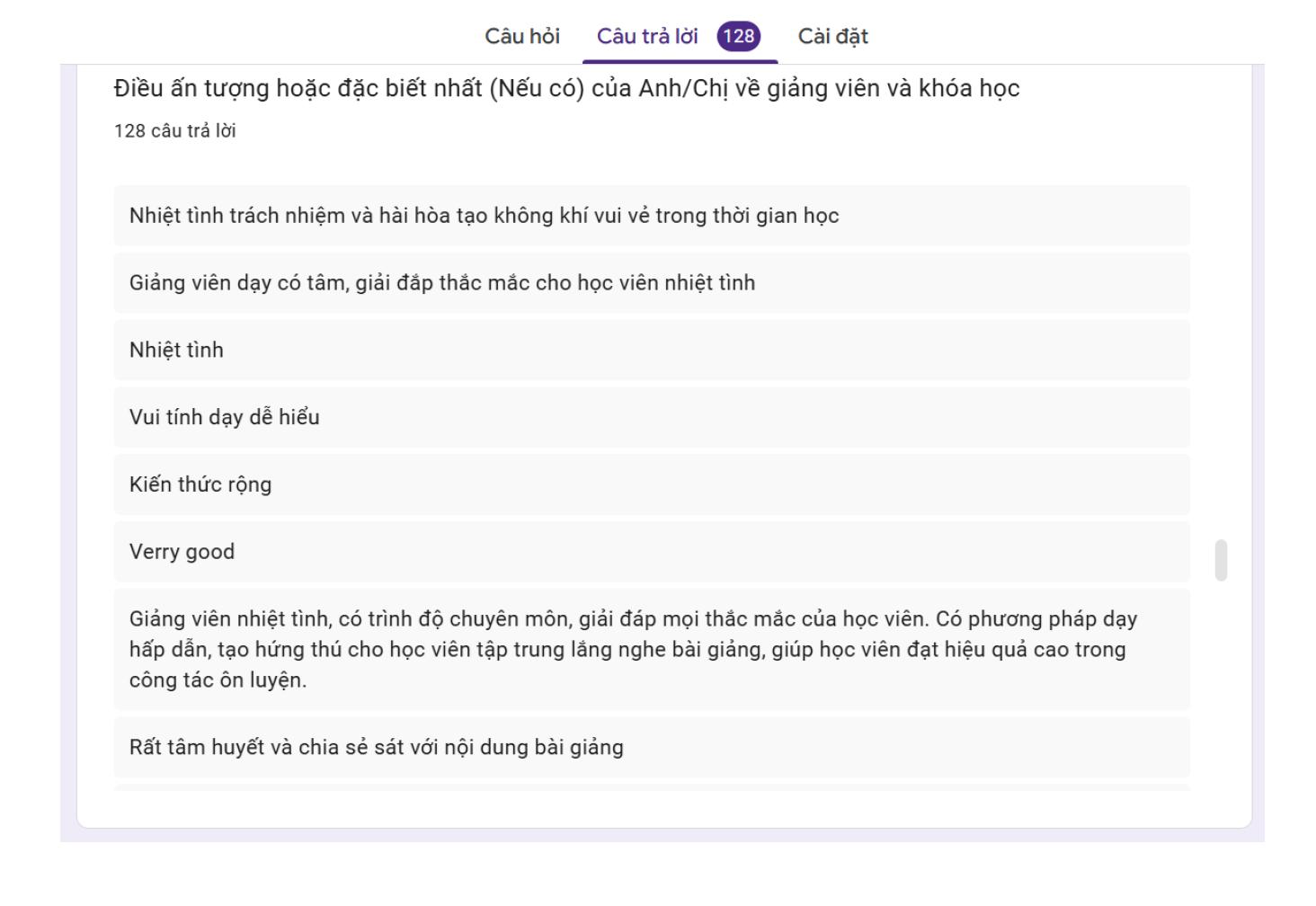This screenshot has width=1316, height=906.
Task: Switch to the Câu hỏi tab
Action: (521, 36)
